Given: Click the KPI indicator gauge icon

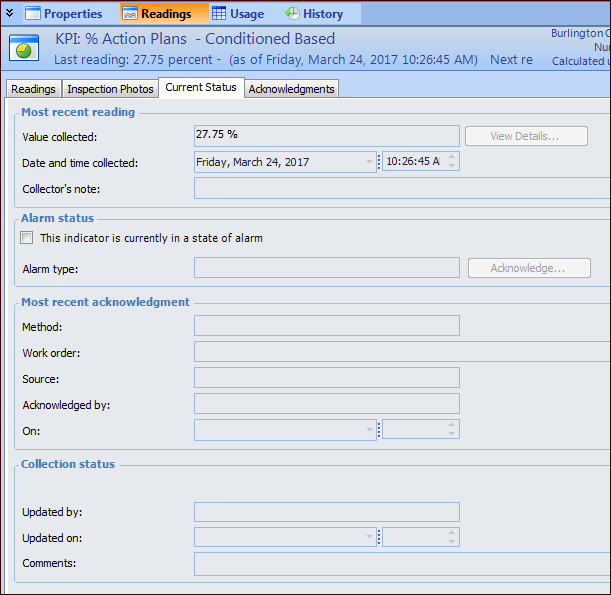Looking at the screenshot, I should (x=24, y=48).
